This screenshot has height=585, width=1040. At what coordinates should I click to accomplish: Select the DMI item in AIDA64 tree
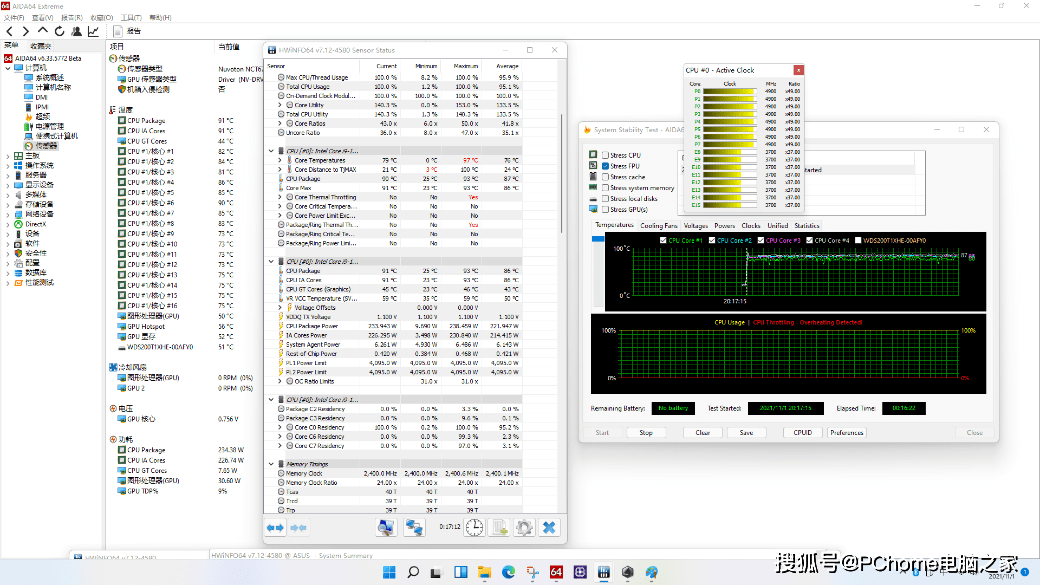[x=41, y=97]
